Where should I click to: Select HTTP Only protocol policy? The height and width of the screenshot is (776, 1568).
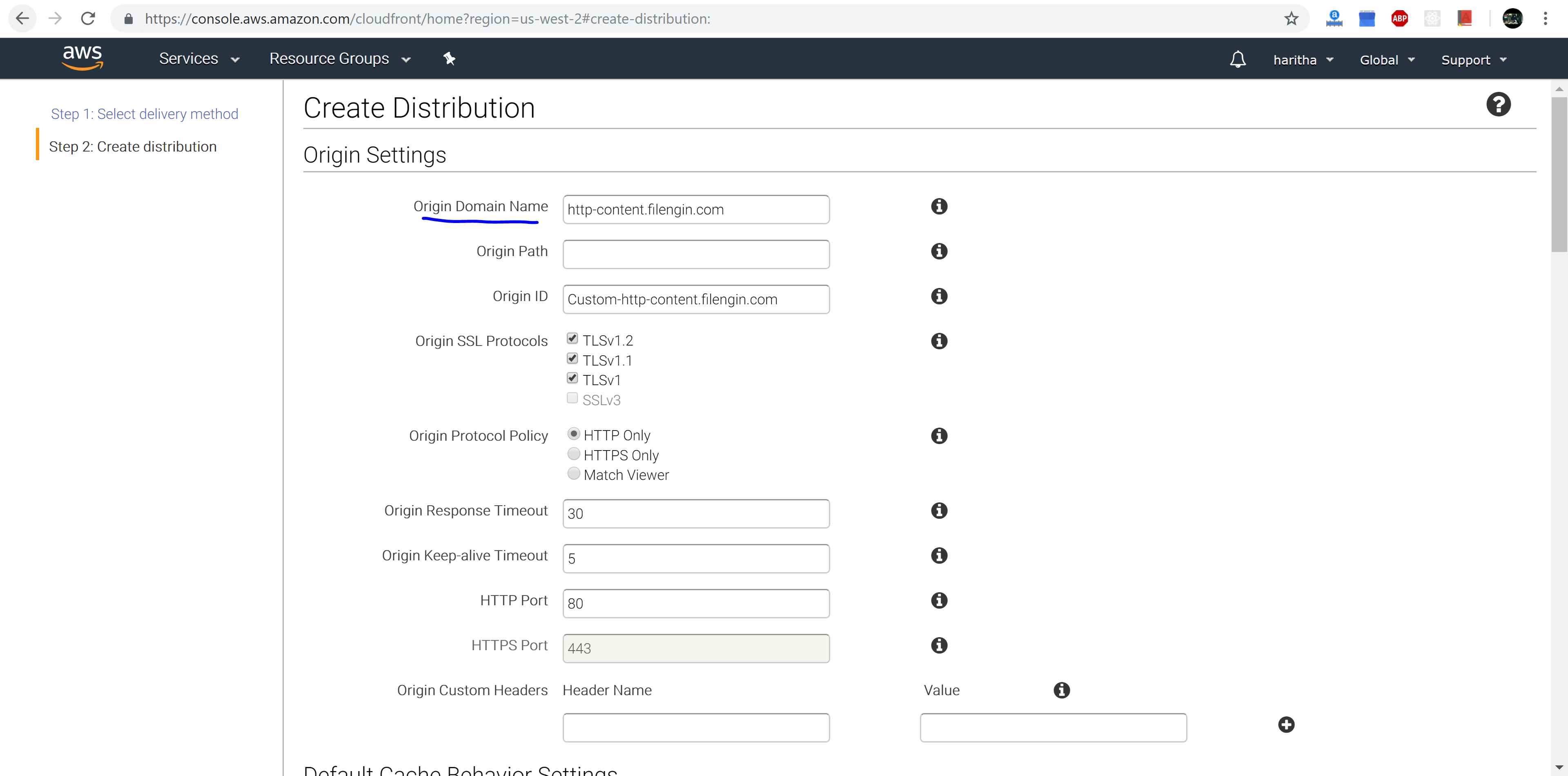pos(573,434)
